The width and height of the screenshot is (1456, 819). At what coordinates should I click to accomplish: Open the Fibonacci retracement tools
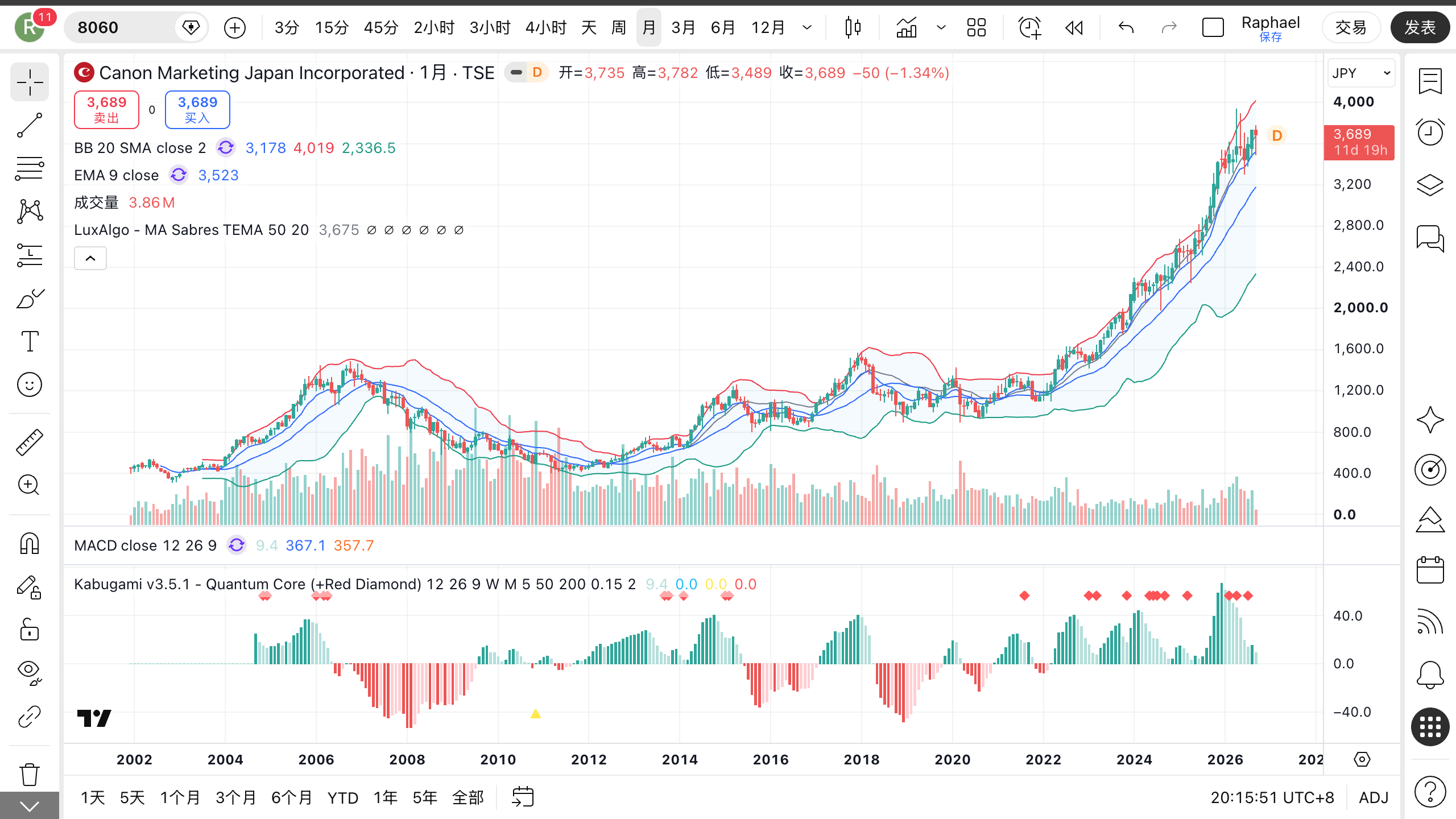coord(30,168)
